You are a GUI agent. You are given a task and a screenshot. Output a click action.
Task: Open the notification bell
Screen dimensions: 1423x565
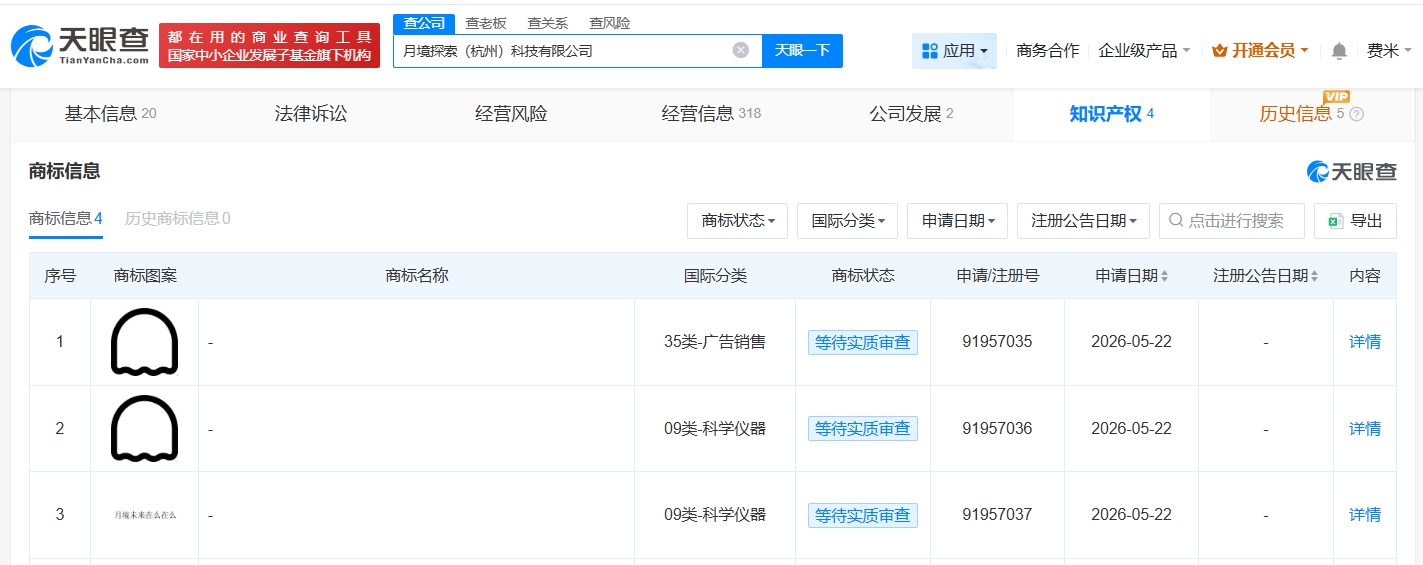click(x=1339, y=51)
